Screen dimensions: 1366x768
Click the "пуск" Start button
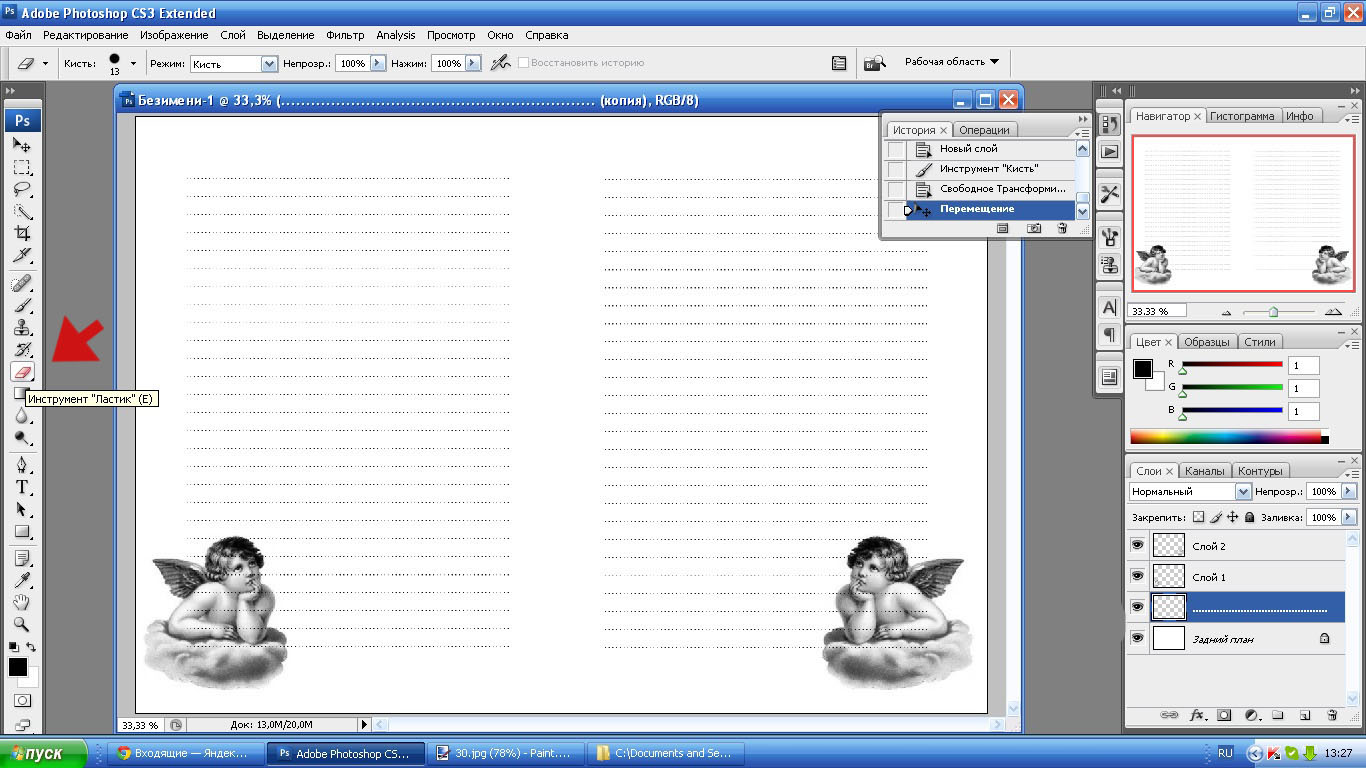tap(43, 753)
